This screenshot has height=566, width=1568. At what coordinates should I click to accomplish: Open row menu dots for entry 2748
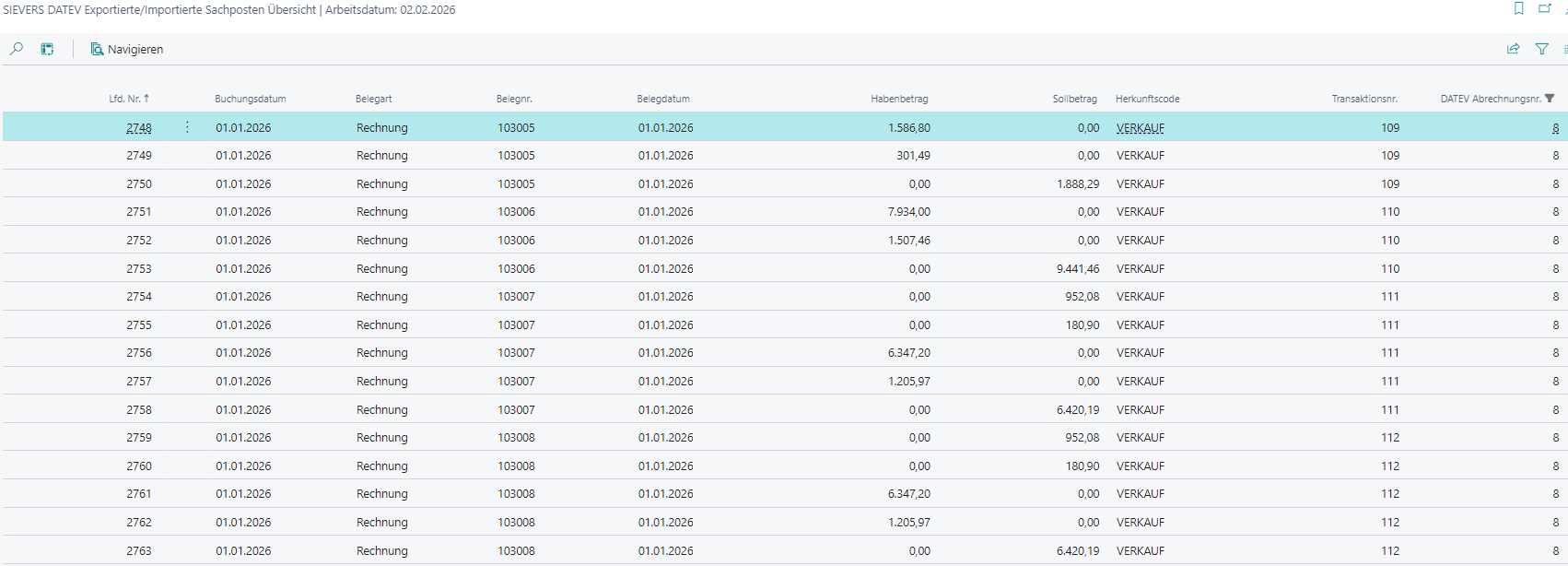coord(187,127)
